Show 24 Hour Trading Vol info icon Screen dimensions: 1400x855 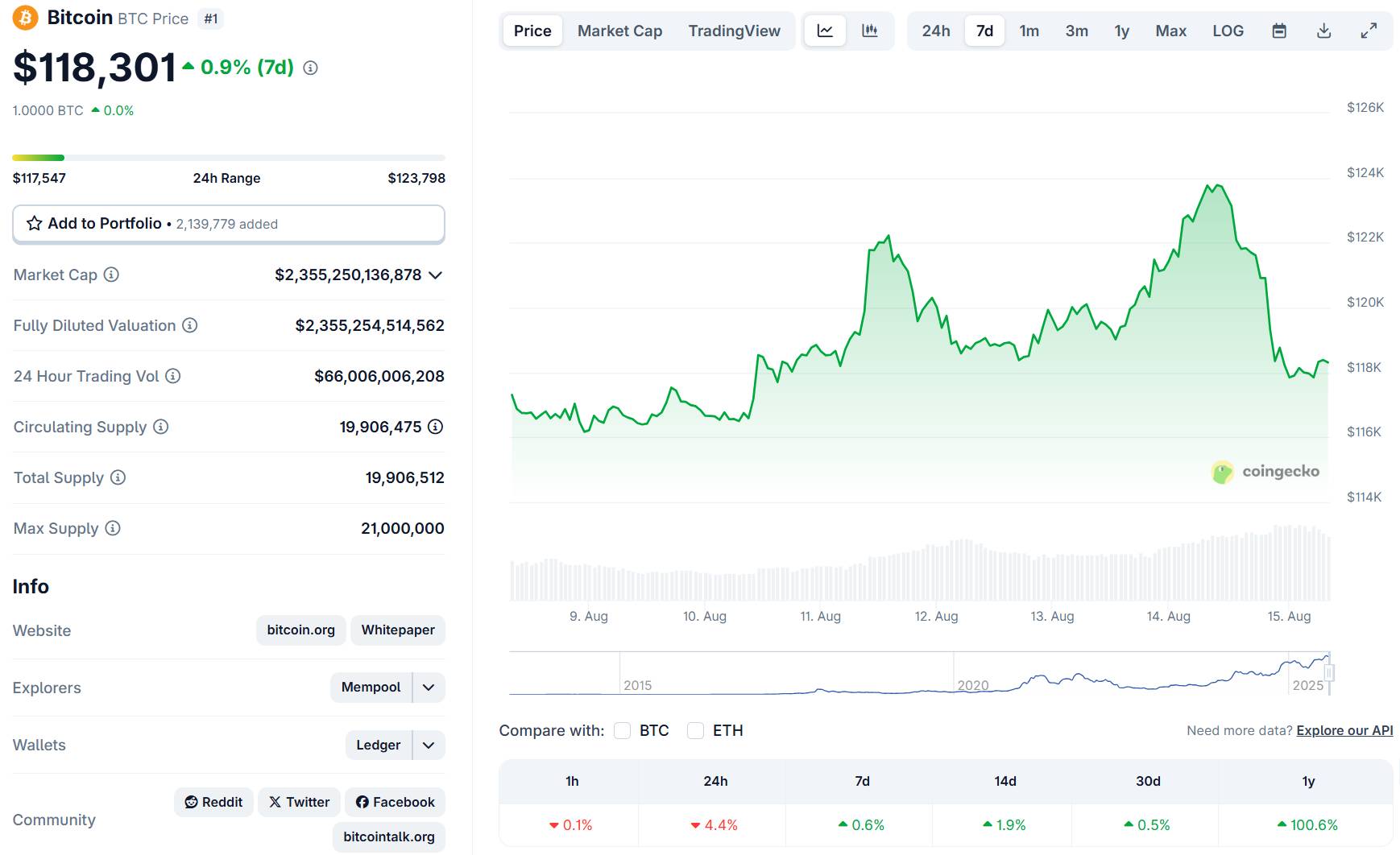click(172, 376)
